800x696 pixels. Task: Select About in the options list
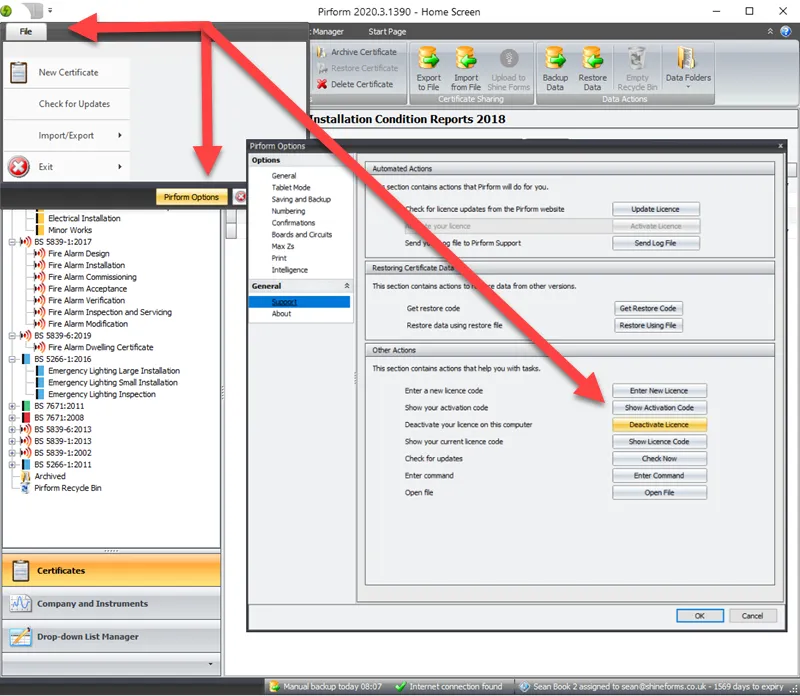283,311
